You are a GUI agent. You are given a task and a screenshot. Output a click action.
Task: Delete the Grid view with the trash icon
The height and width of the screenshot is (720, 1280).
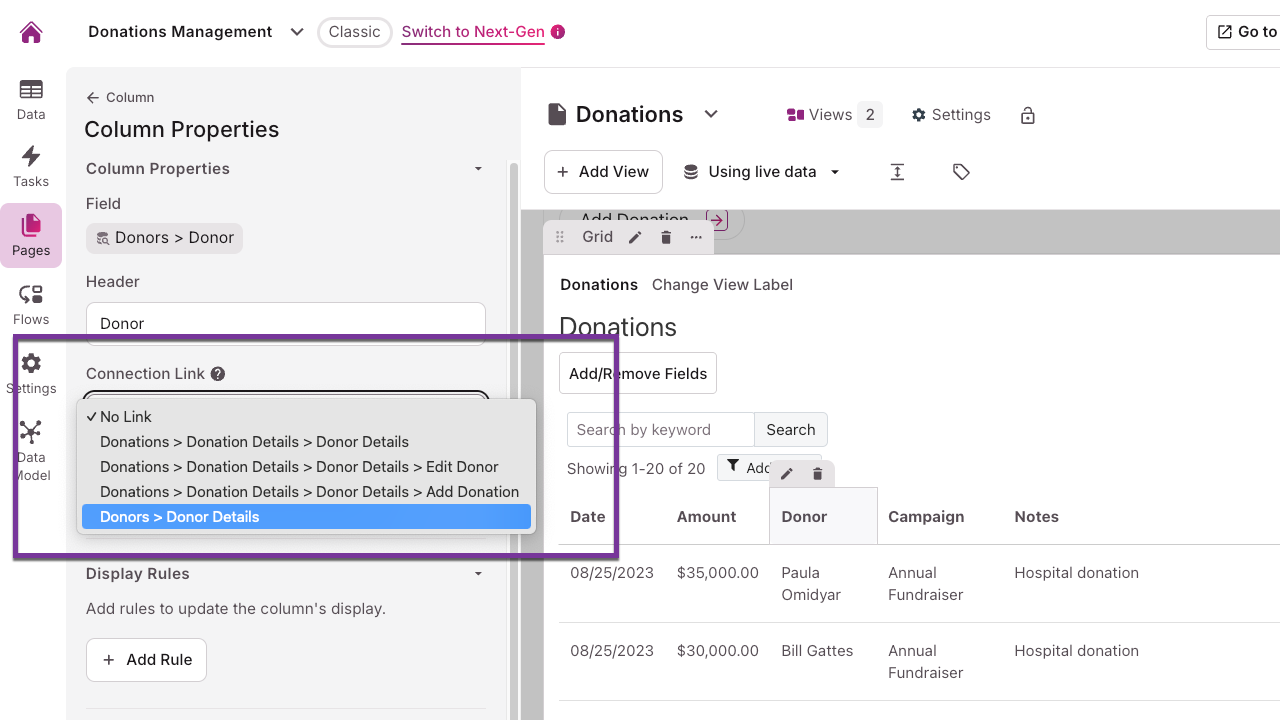click(666, 237)
